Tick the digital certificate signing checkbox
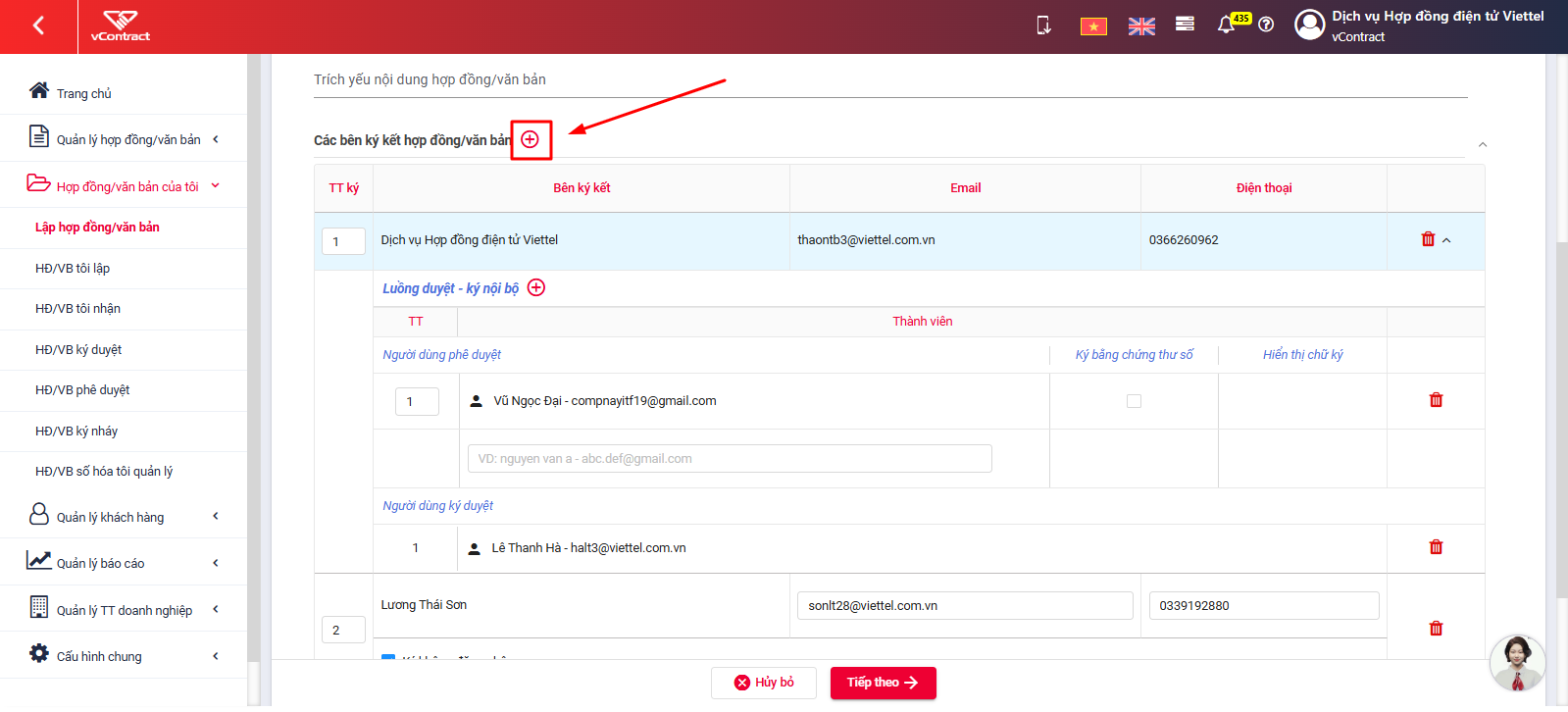 click(x=1134, y=401)
